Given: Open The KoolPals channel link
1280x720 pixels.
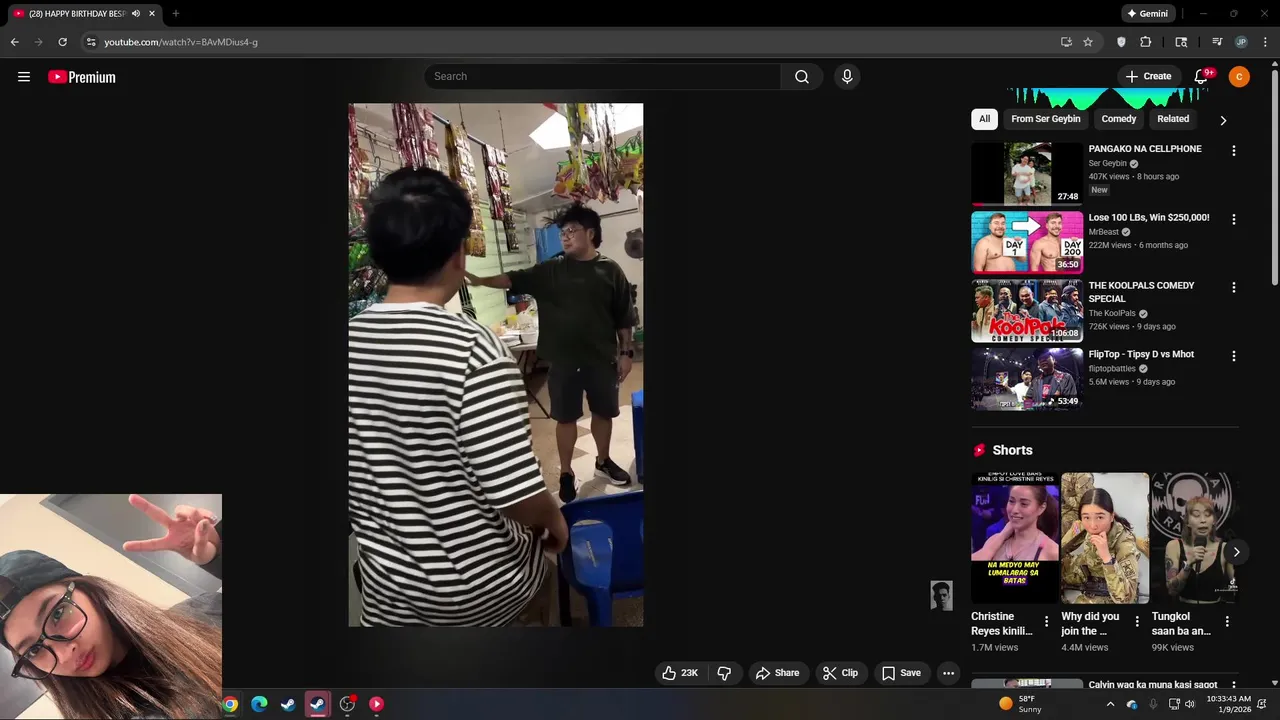Looking at the screenshot, I should coord(1112,313).
